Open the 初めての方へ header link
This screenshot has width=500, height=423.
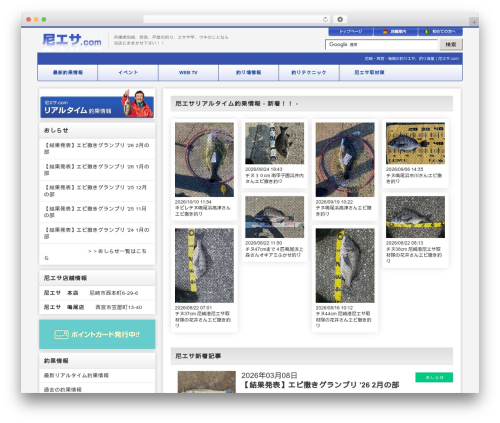coord(440,31)
